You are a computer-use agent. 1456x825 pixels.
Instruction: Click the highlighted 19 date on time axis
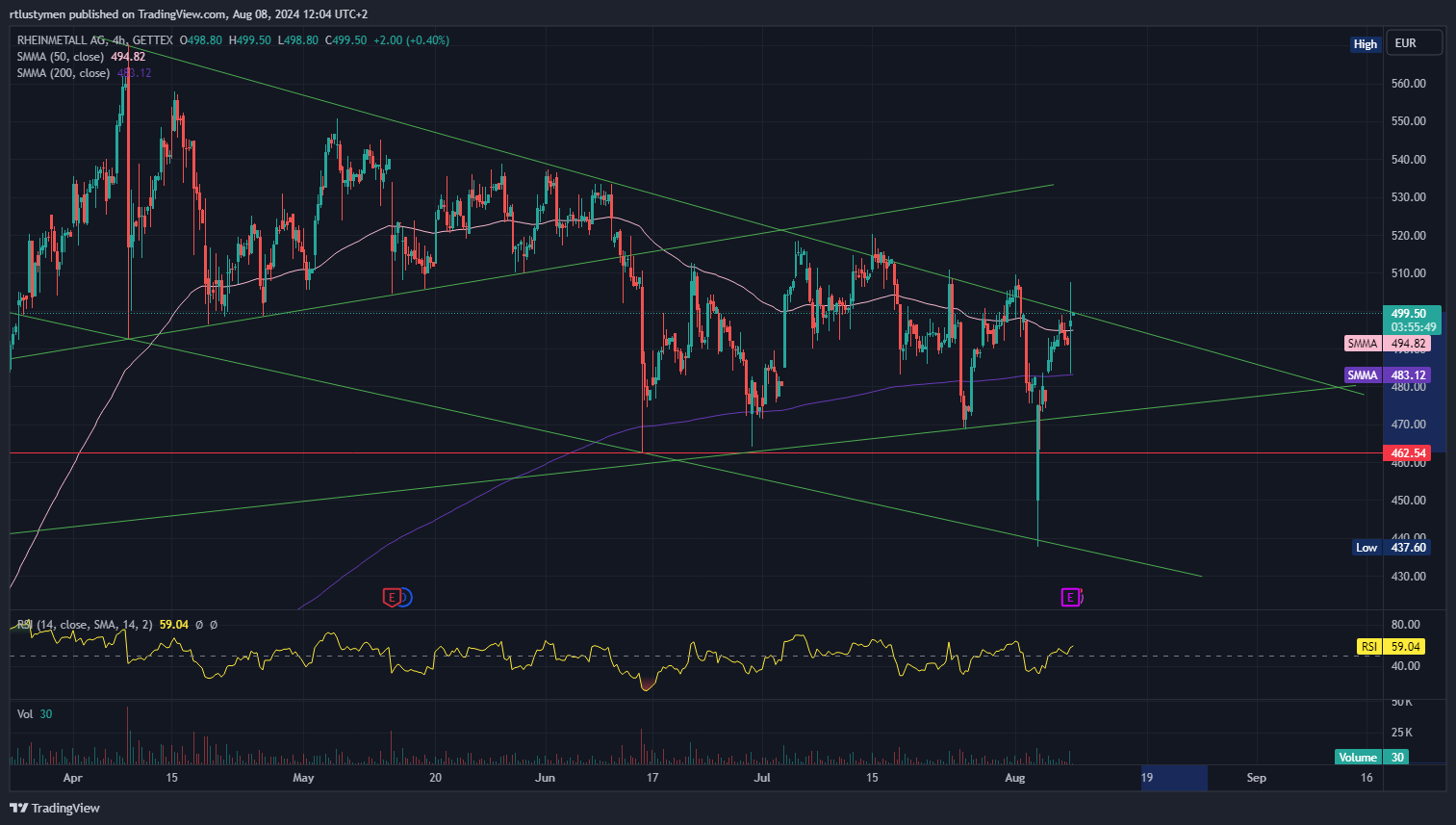pos(1147,778)
